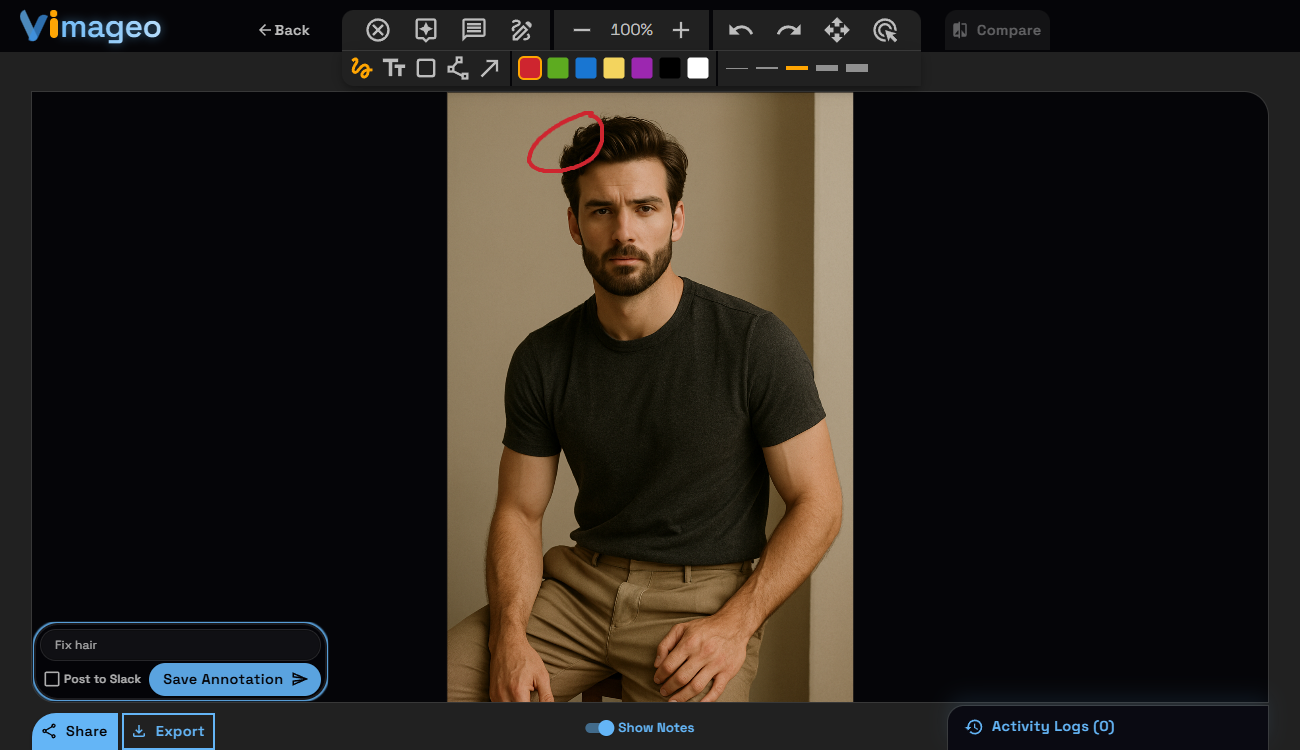Choose the rectangle shape tool
Image resolution: width=1300 pixels, height=750 pixels.
pos(426,68)
